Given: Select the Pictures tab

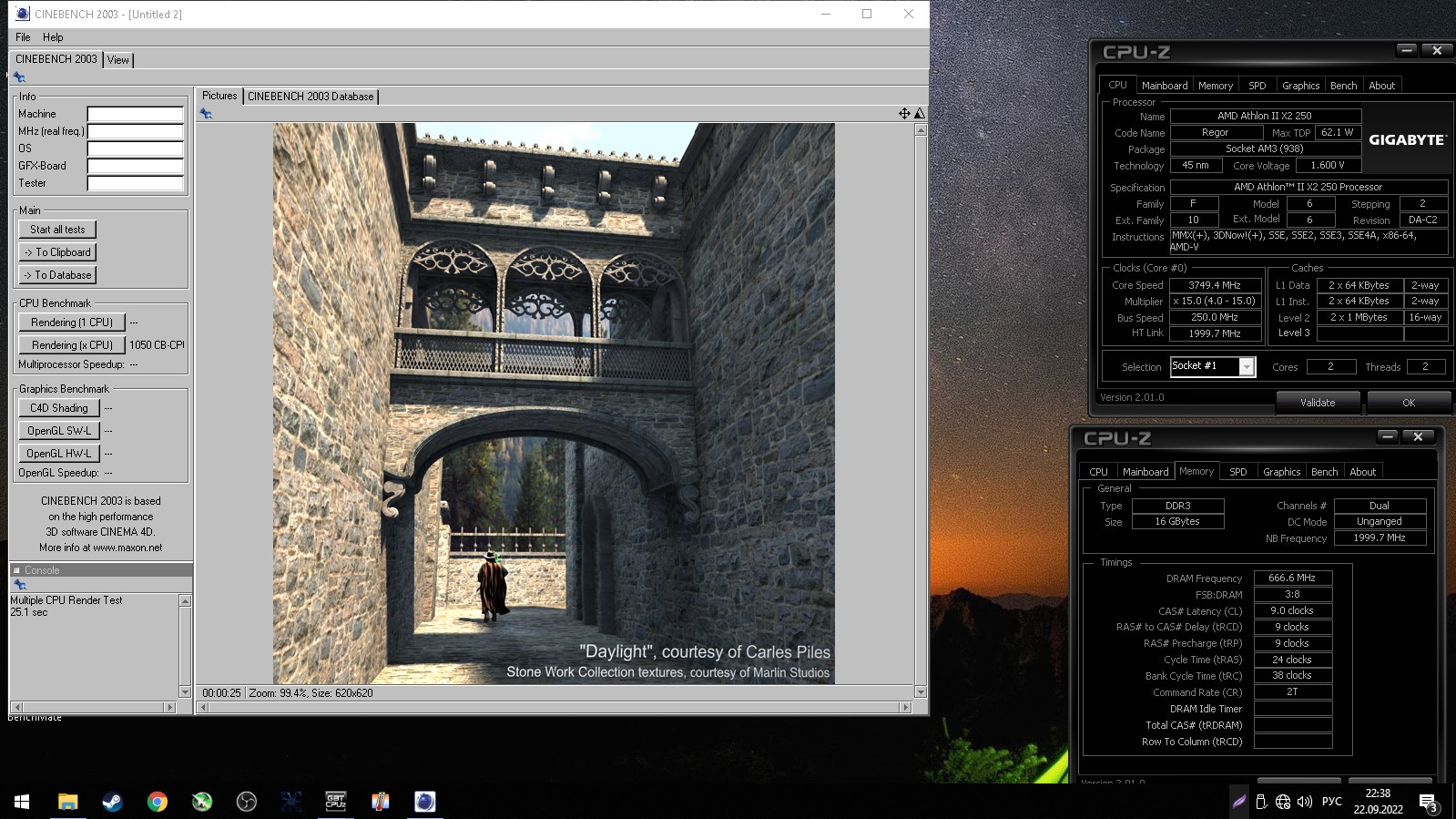Looking at the screenshot, I should [219, 96].
